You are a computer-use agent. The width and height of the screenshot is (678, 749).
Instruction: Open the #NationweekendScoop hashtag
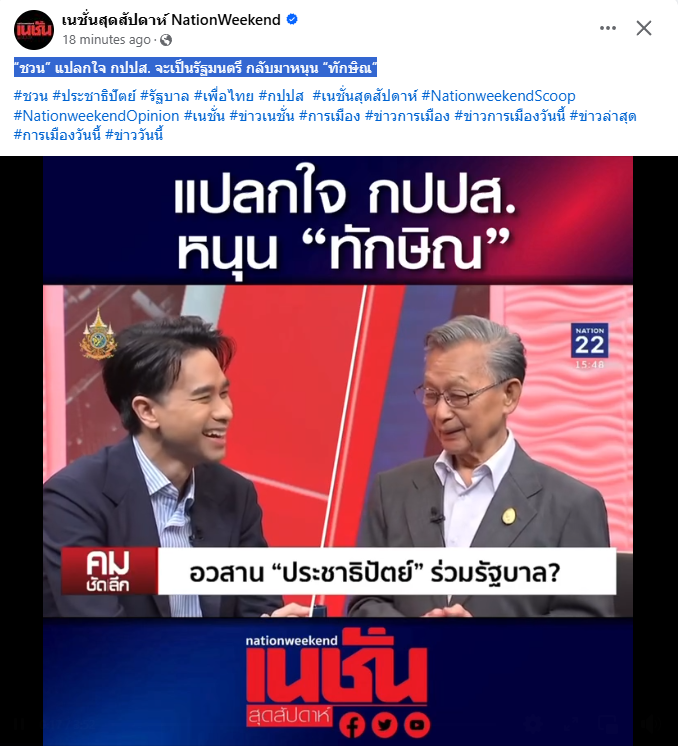498,96
